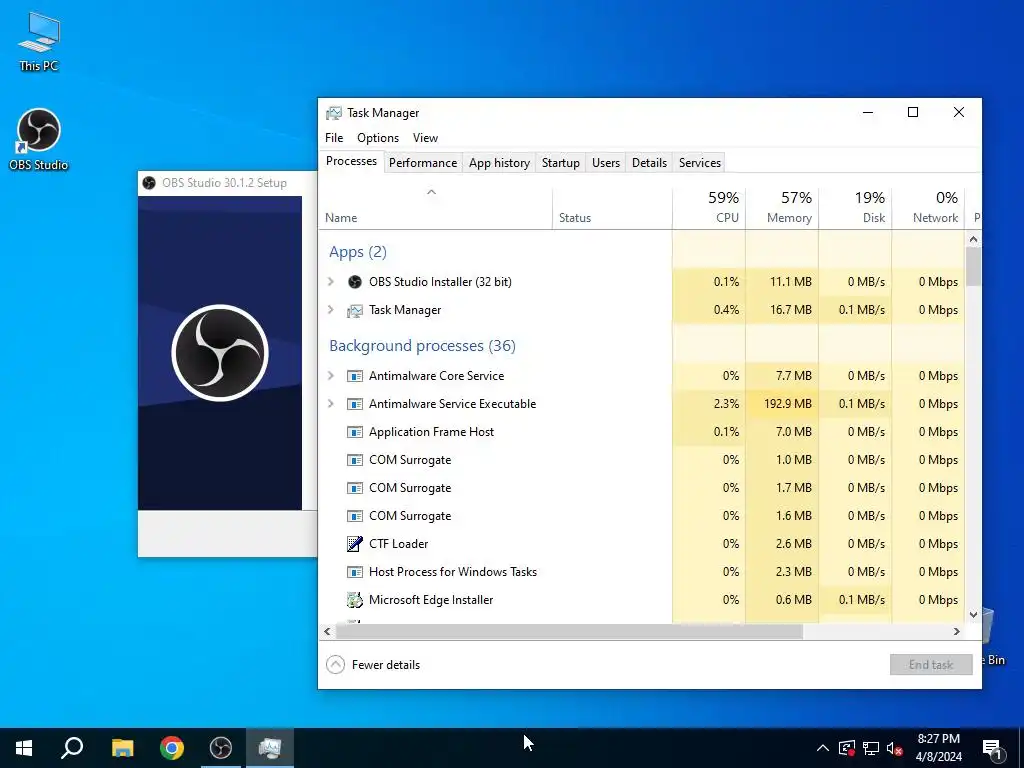1024x768 pixels.
Task: Sort processes by CPU column
Action: click(x=709, y=208)
